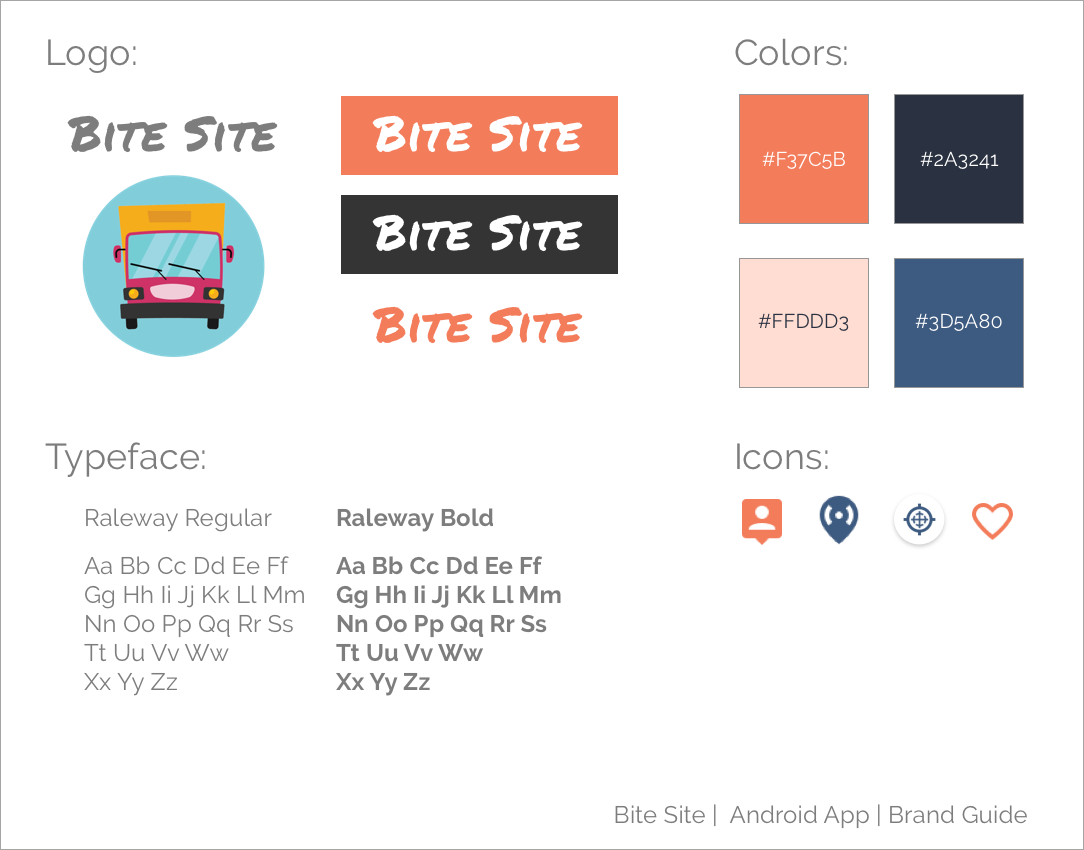Select the orange banner Bite Site logo
This screenshot has width=1084, height=850.
click(479, 135)
